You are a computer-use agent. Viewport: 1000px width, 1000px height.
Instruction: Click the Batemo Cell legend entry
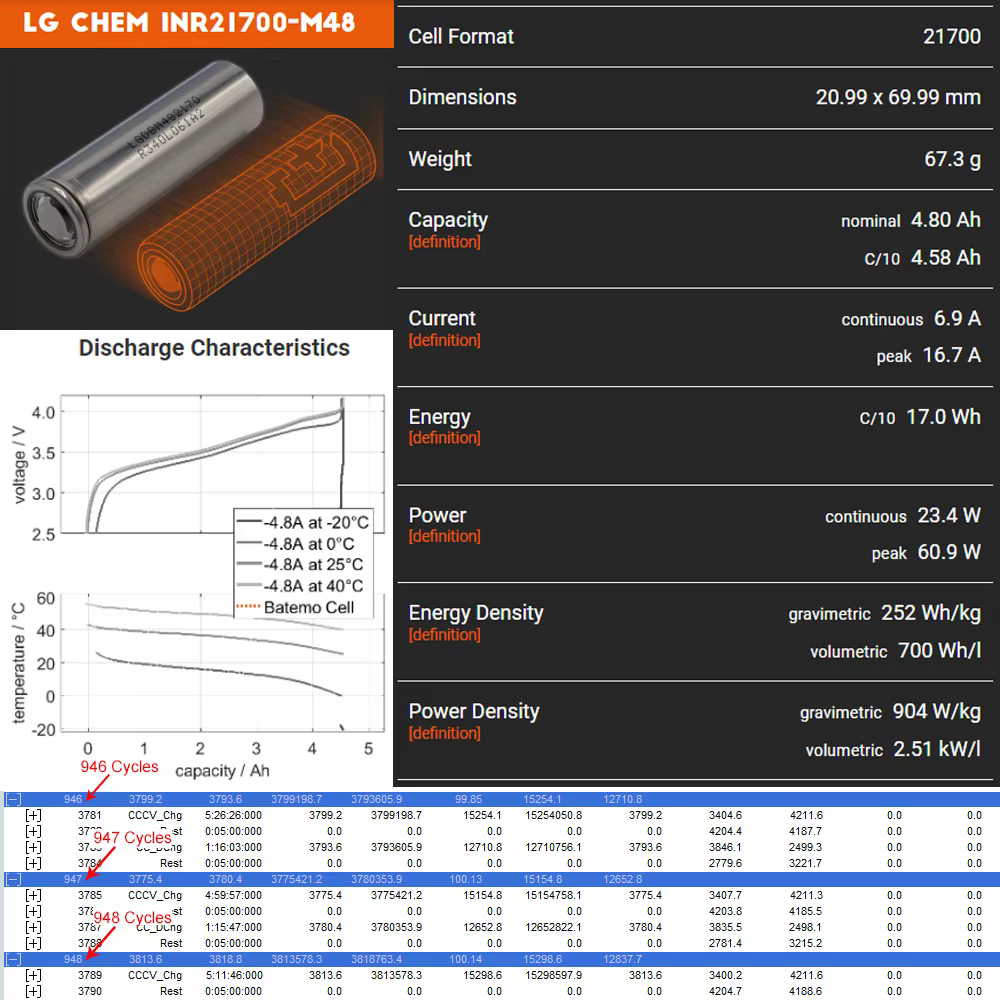[x=295, y=607]
